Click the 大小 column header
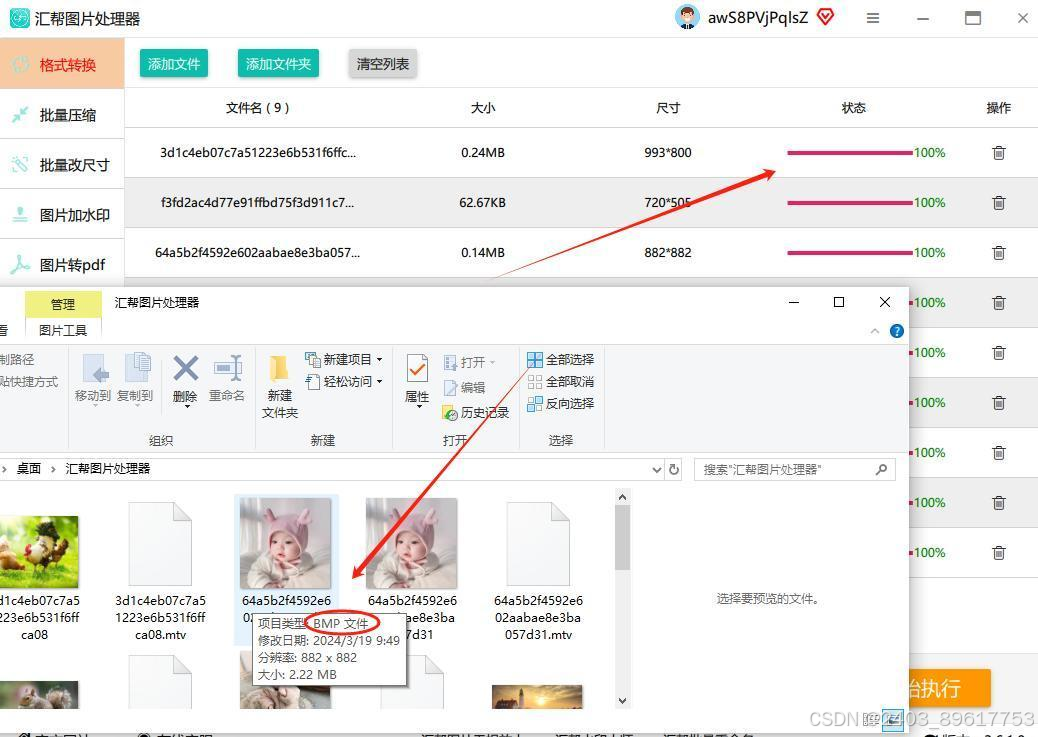The width and height of the screenshot is (1038, 737). pyautogui.click(x=483, y=107)
